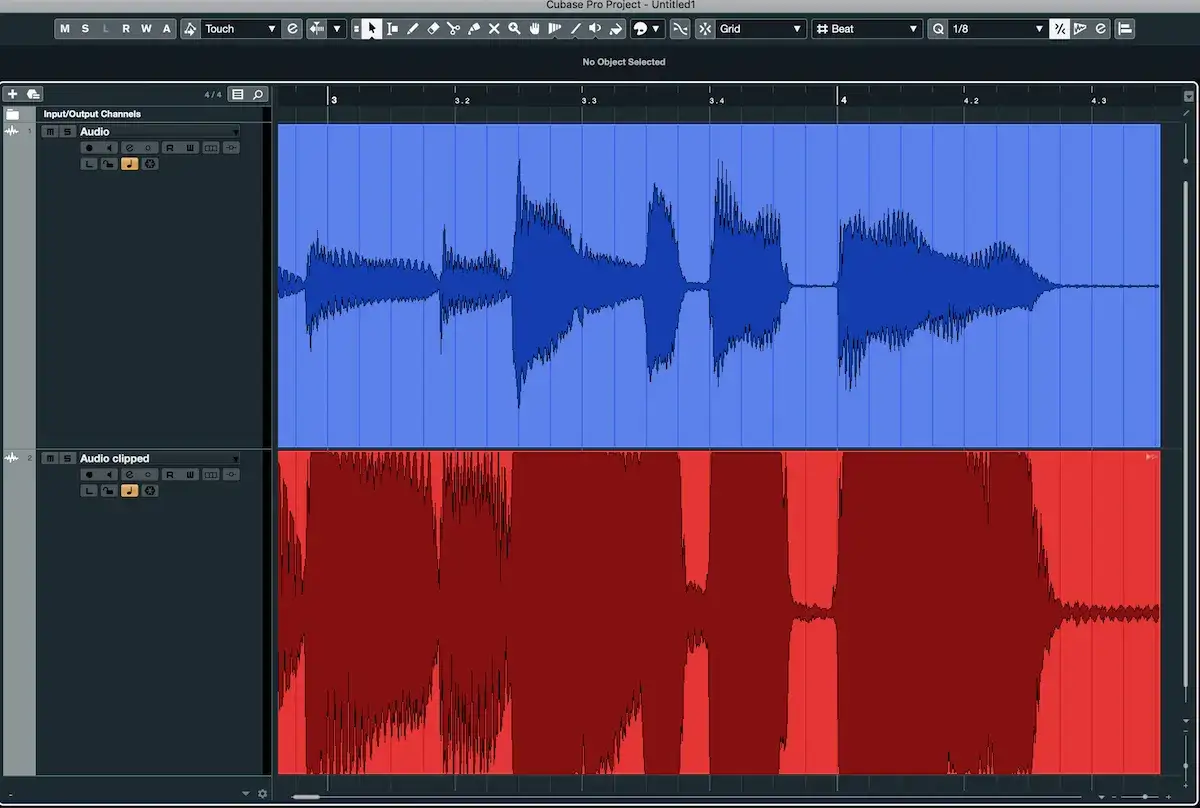Select the blue Audio waveform clip
This screenshot has height=808, width=1200.
tap(718, 285)
